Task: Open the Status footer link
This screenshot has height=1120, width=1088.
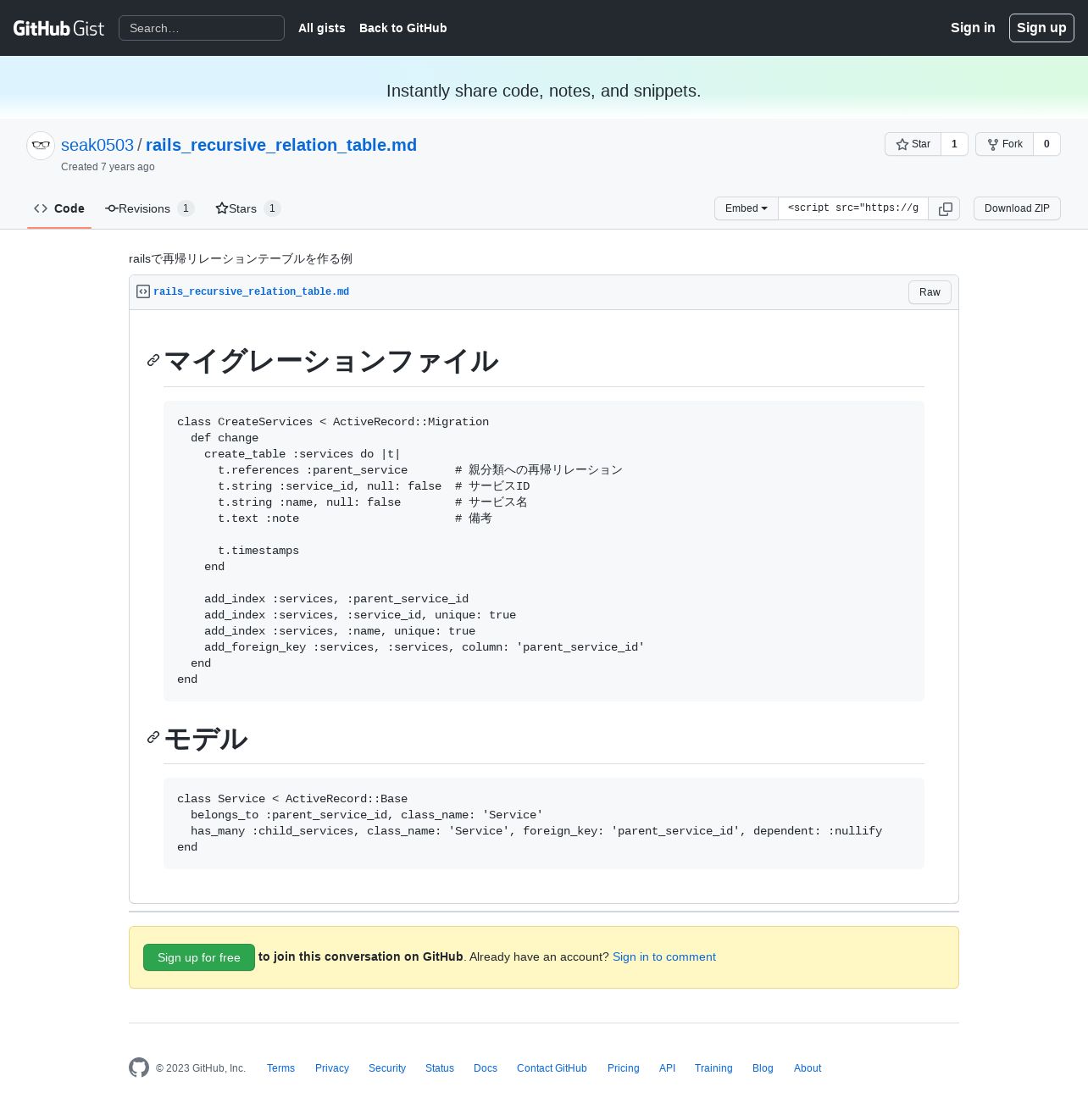Action: coord(440,1068)
